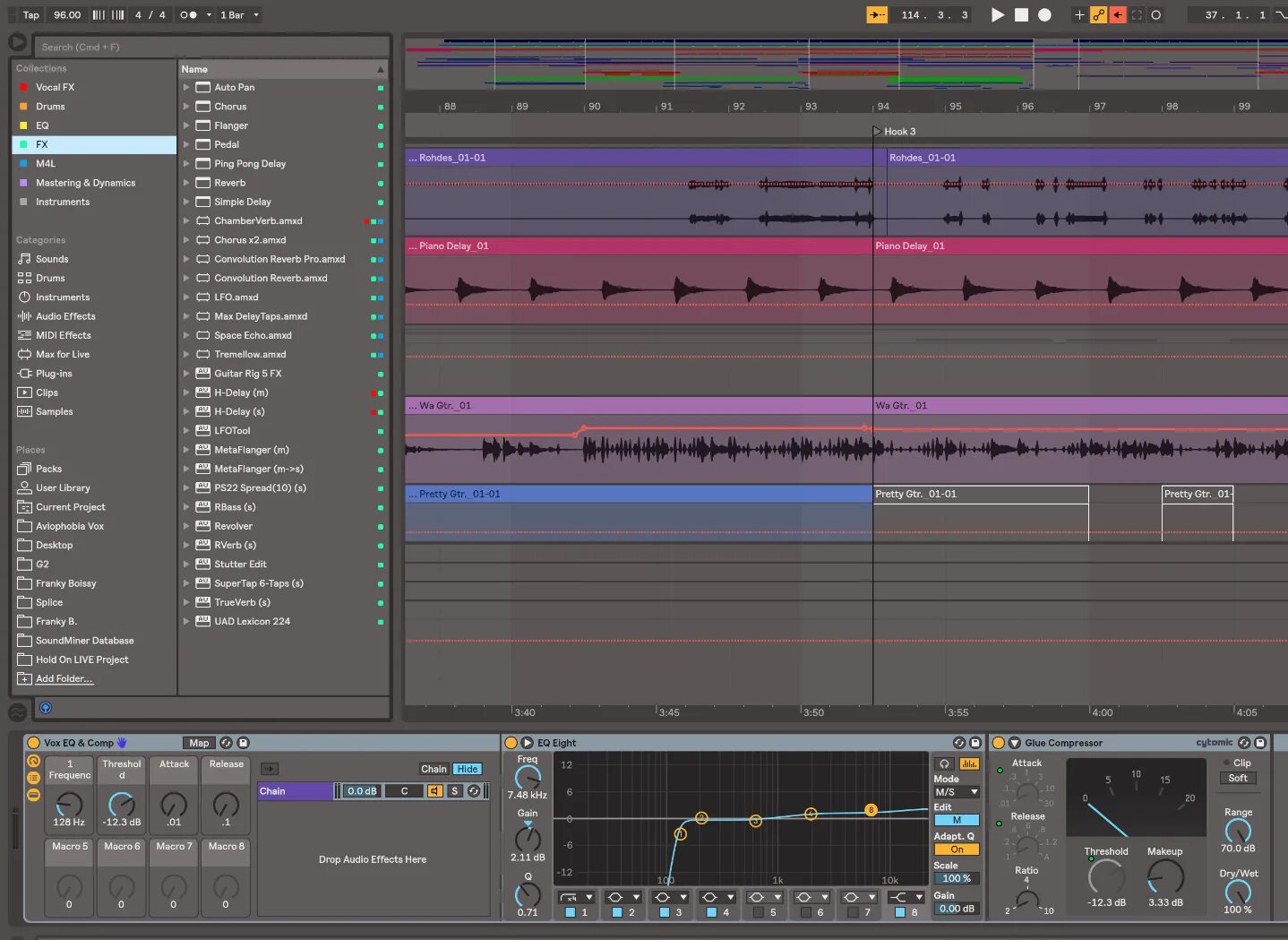
Task: Enable the spectrum analyzer icon in EQ Eight
Action: click(x=969, y=763)
